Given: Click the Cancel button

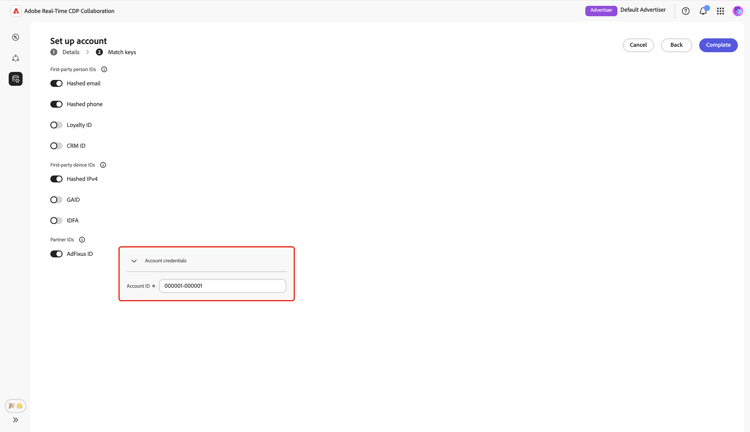Looking at the screenshot, I should (x=638, y=45).
